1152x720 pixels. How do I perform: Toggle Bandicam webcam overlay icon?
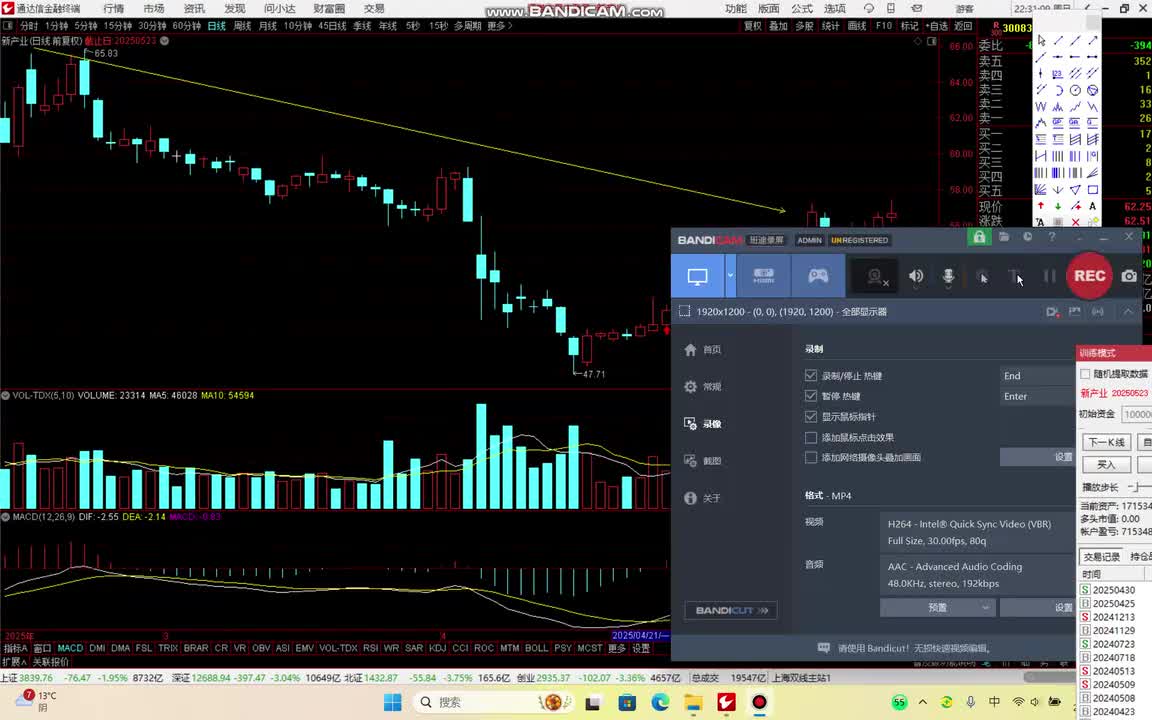(875, 277)
